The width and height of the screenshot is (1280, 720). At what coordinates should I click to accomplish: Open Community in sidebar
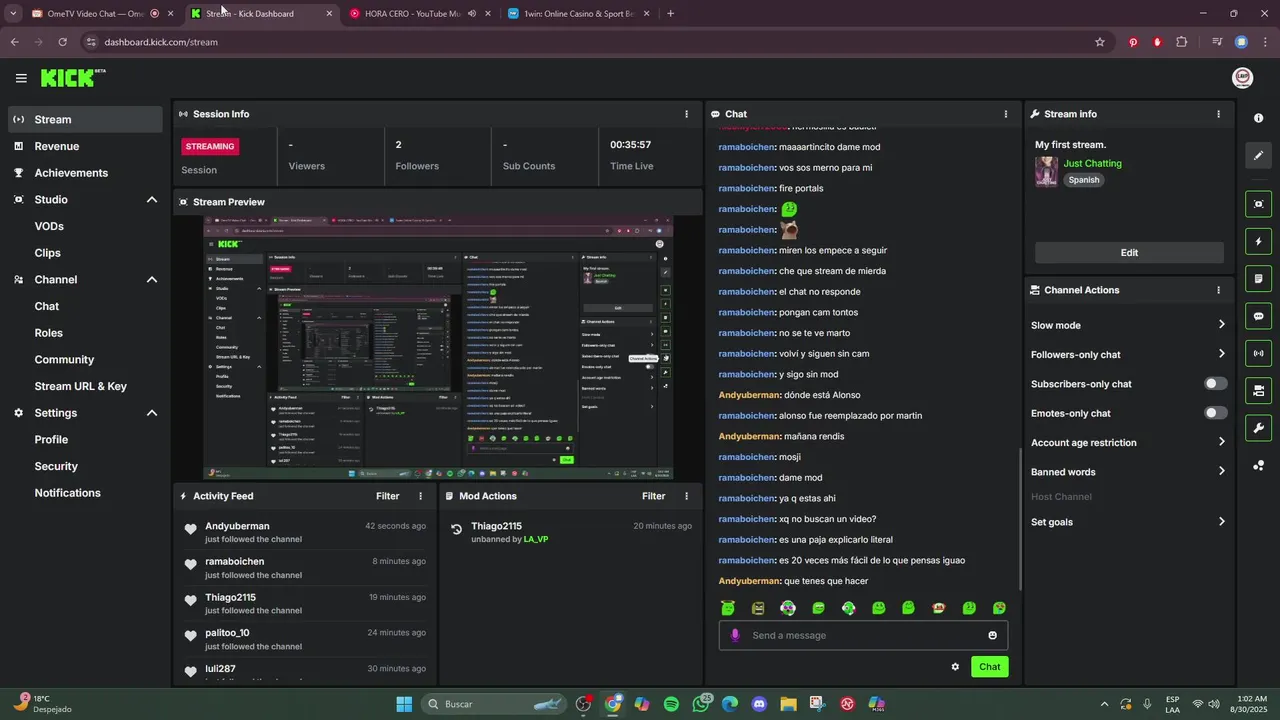[64, 360]
